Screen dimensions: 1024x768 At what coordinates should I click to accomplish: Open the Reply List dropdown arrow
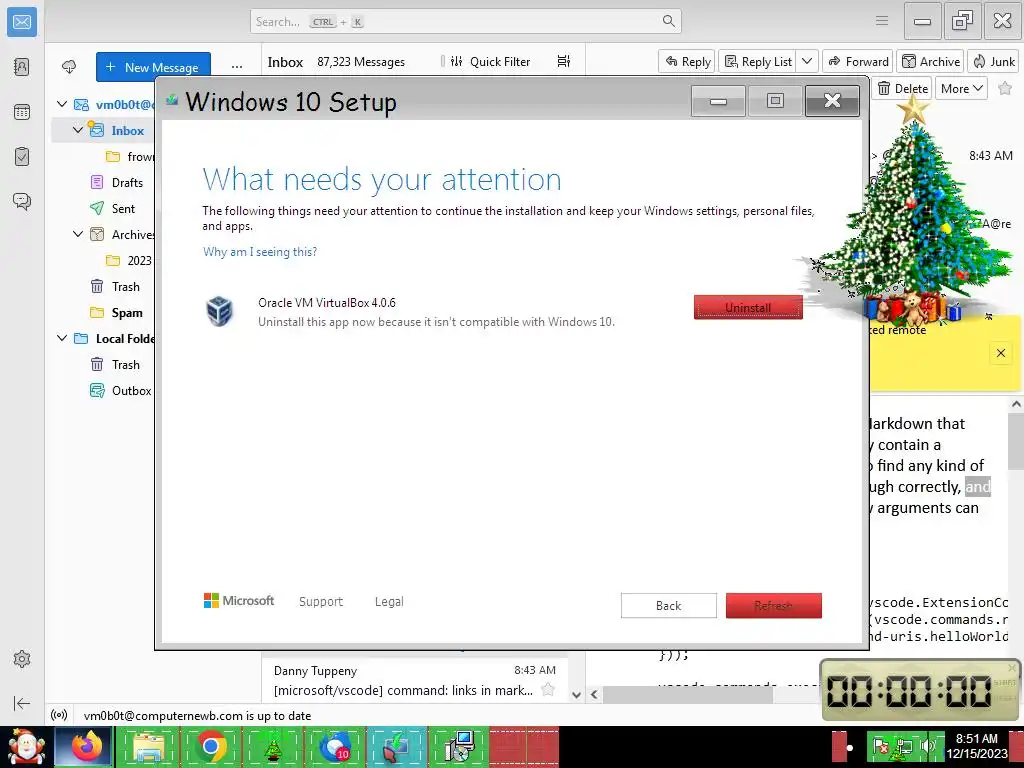point(807,61)
